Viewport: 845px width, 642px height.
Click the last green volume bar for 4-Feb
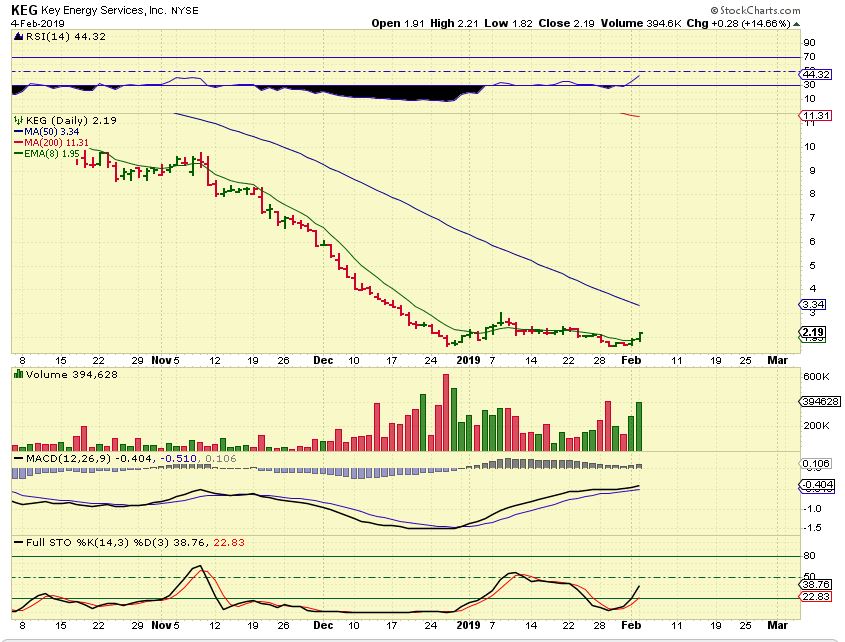pyautogui.click(x=639, y=426)
